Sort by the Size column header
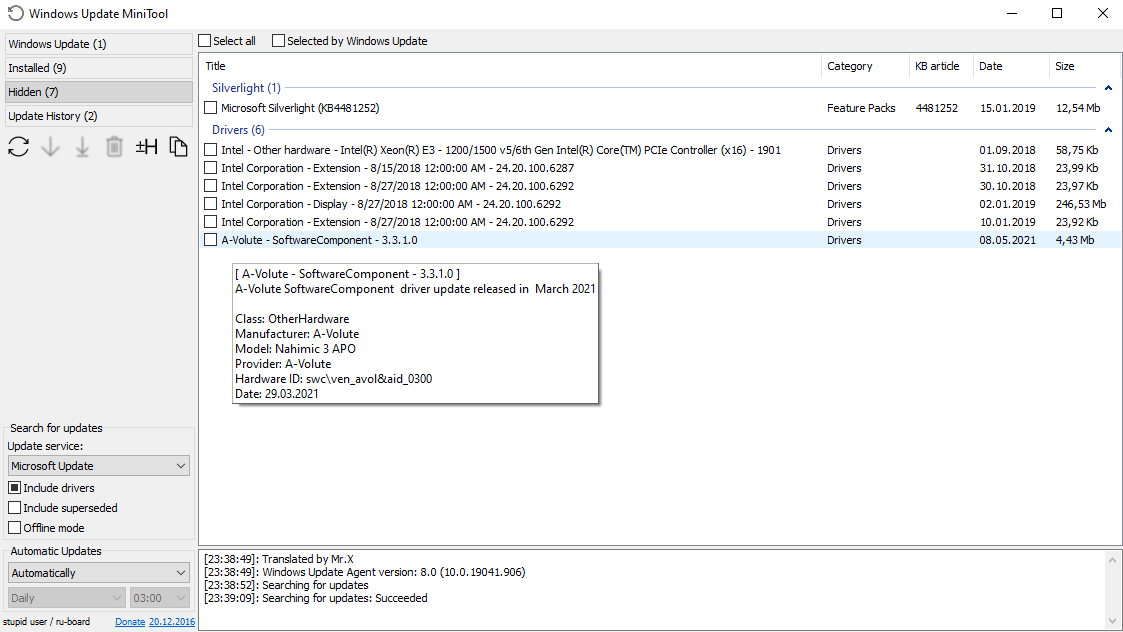1123x632 pixels. (x=1084, y=66)
